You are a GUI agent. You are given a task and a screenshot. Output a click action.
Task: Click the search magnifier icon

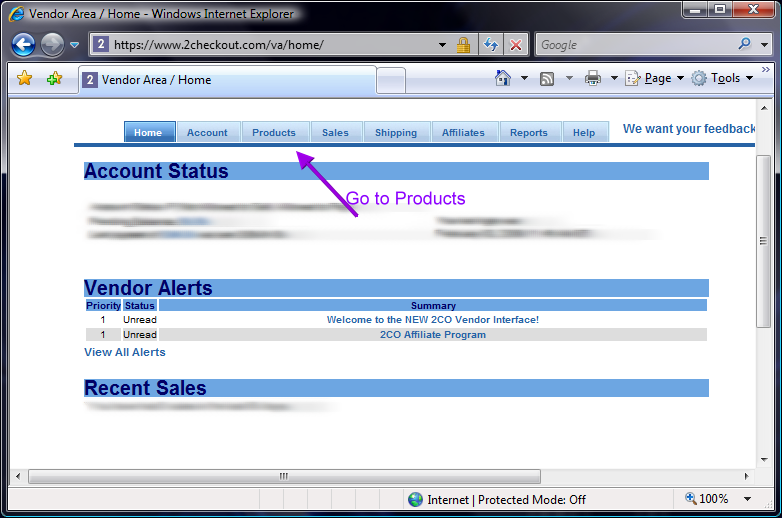pos(745,44)
